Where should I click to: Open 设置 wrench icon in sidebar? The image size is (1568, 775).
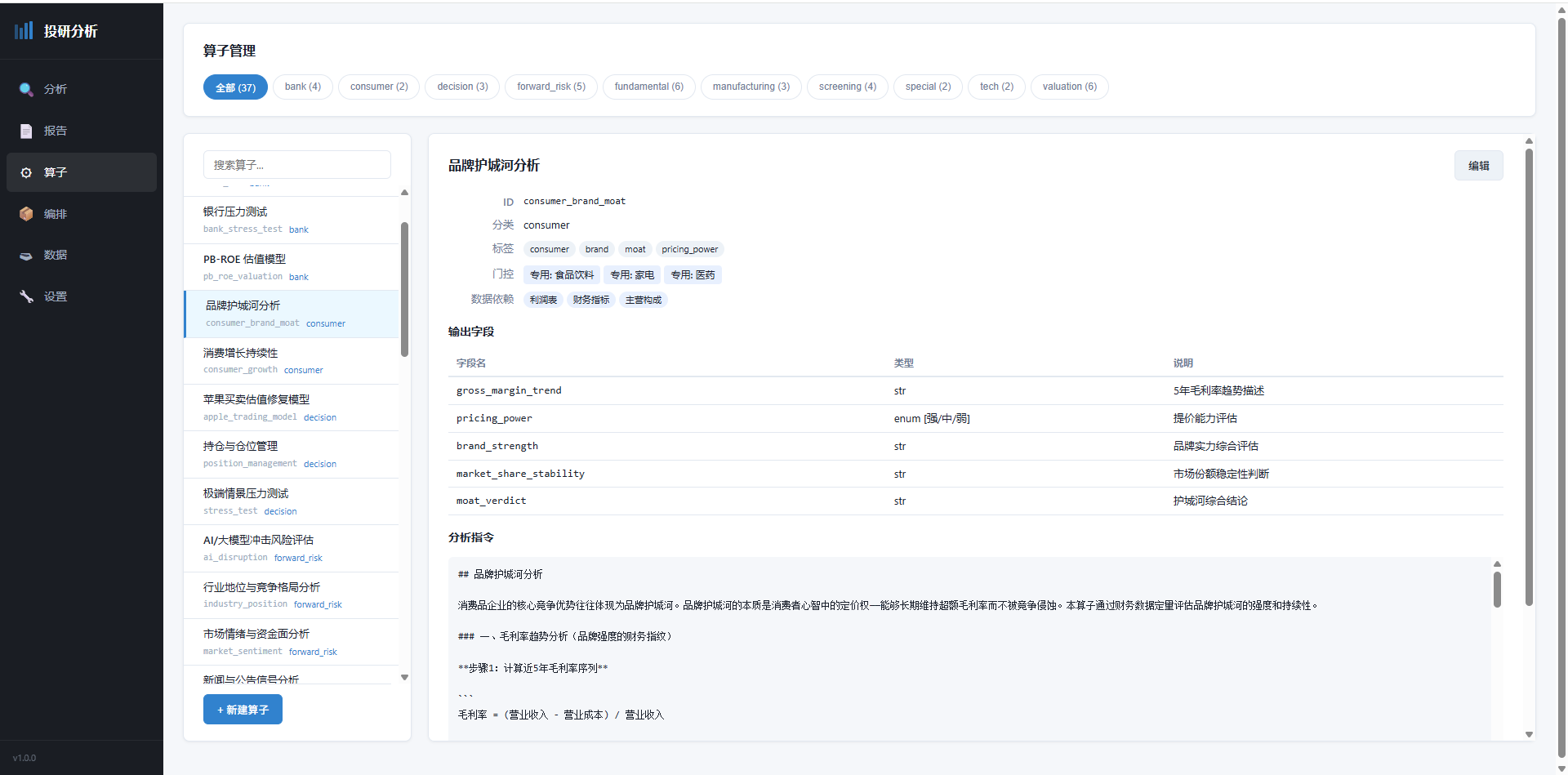click(26, 296)
